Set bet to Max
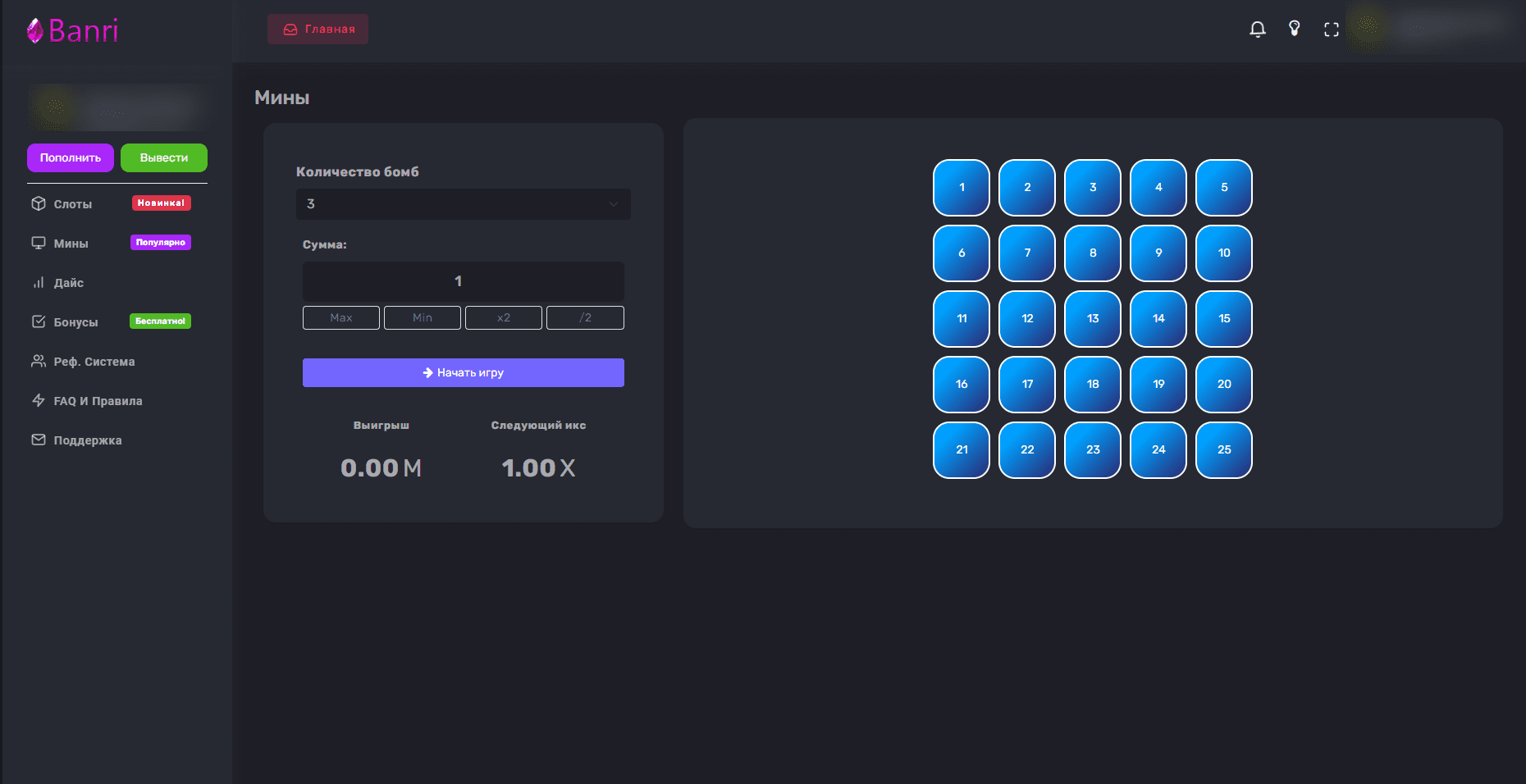 [x=341, y=318]
